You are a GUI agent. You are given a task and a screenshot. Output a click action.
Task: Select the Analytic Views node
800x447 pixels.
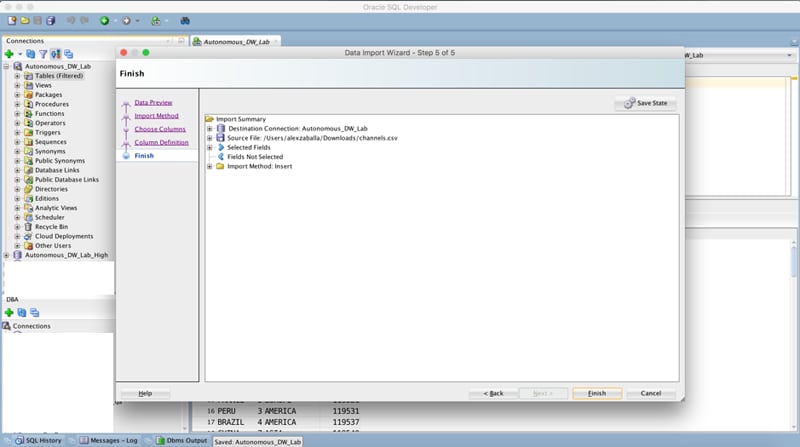tap(56, 208)
